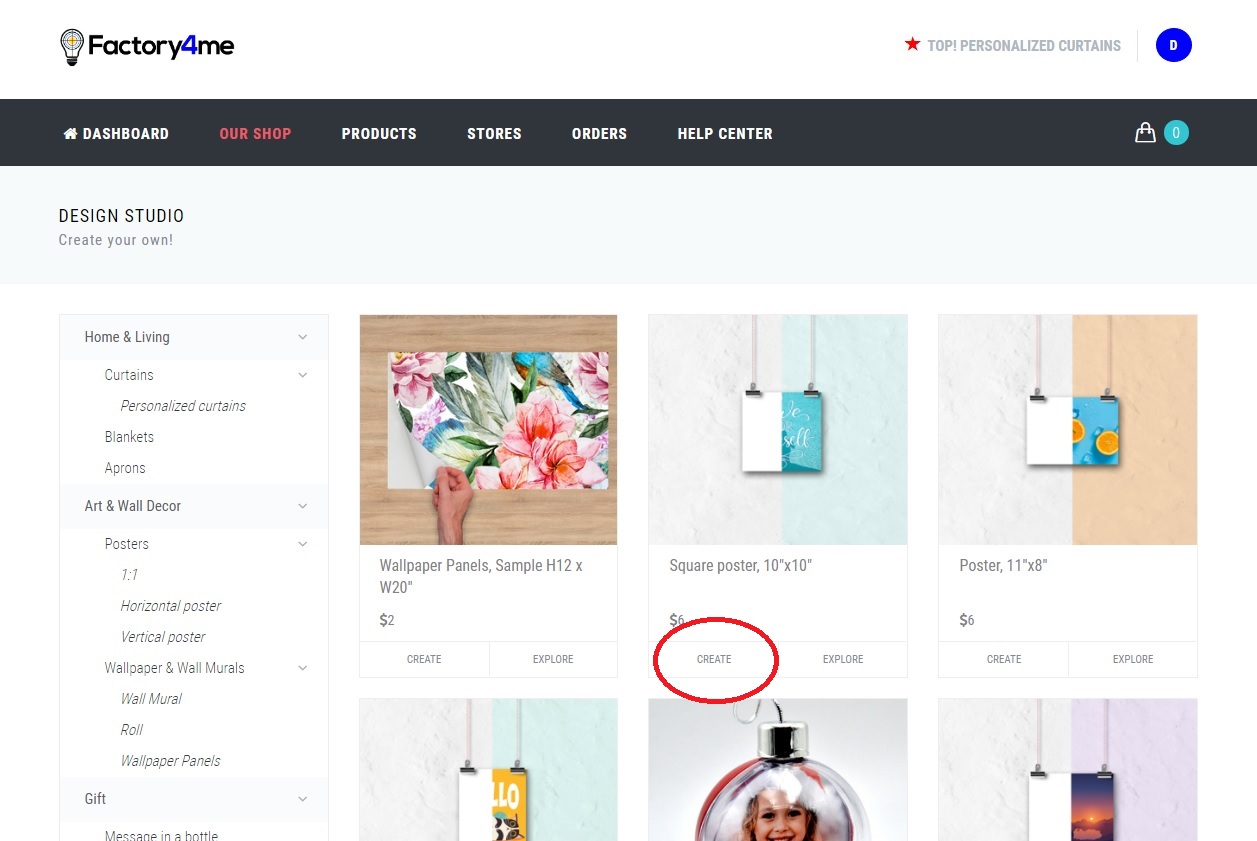Open Roll wallpaper subcategory
This screenshot has width=1257, height=841.
(132, 730)
